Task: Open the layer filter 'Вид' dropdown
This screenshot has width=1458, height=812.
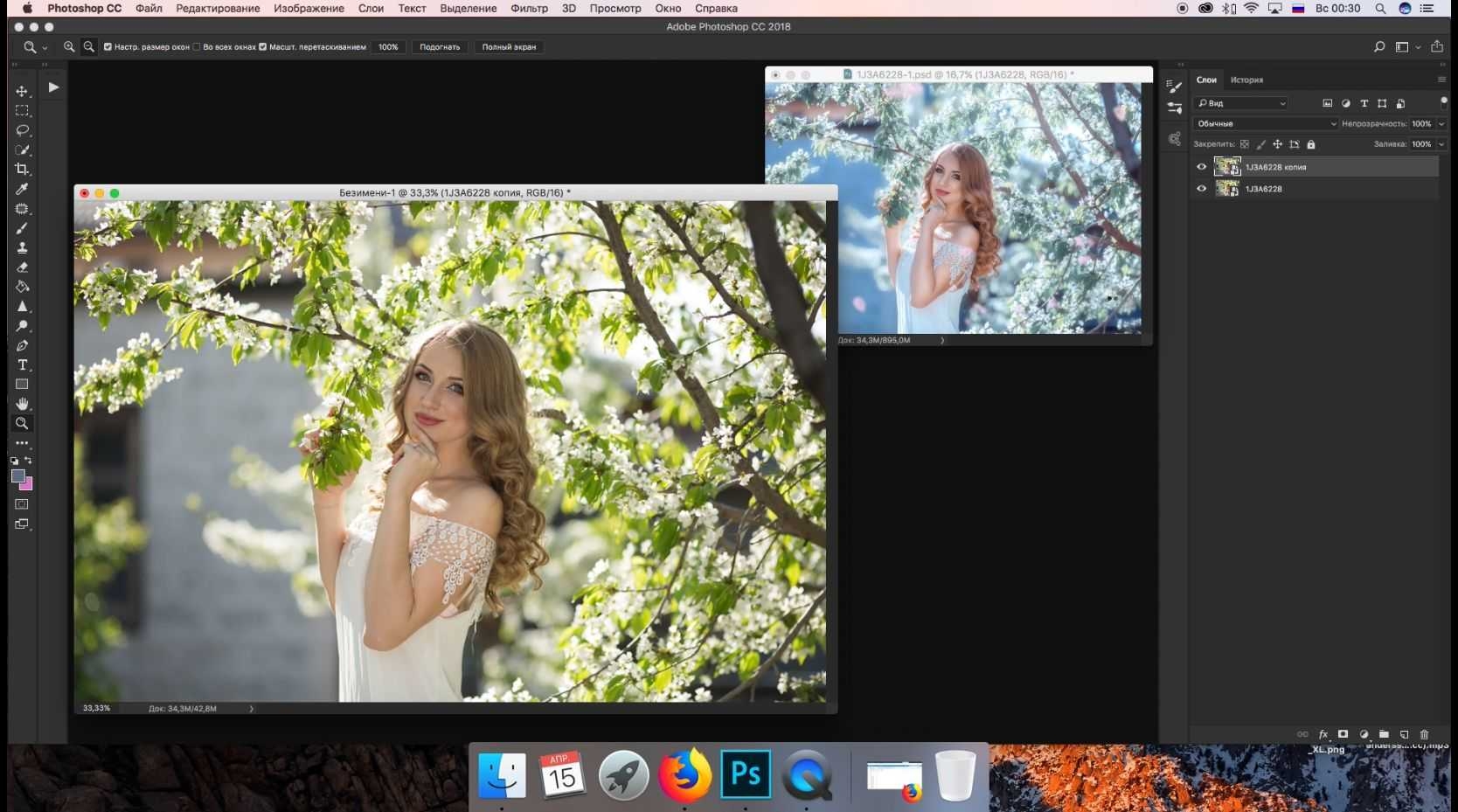Action: coord(1241,103)
